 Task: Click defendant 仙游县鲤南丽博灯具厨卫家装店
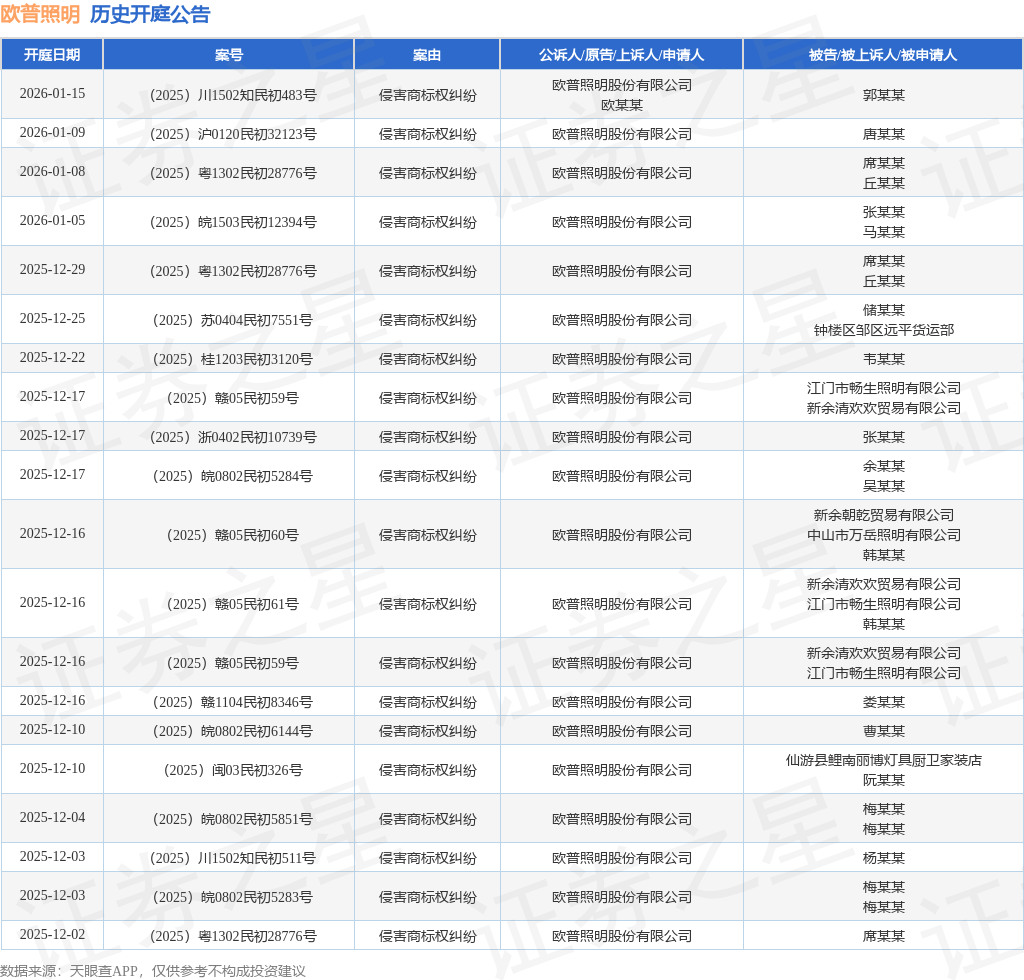pos(884,760)
